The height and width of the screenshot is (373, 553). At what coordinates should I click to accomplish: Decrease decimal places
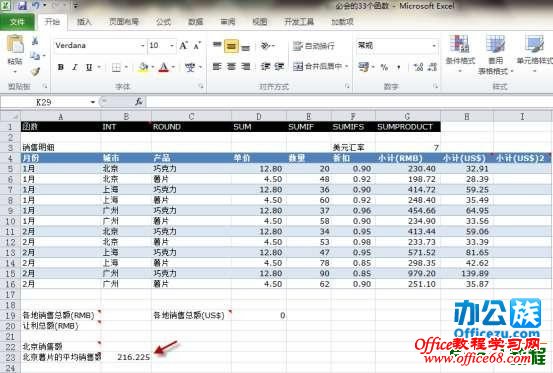point(432,67)
